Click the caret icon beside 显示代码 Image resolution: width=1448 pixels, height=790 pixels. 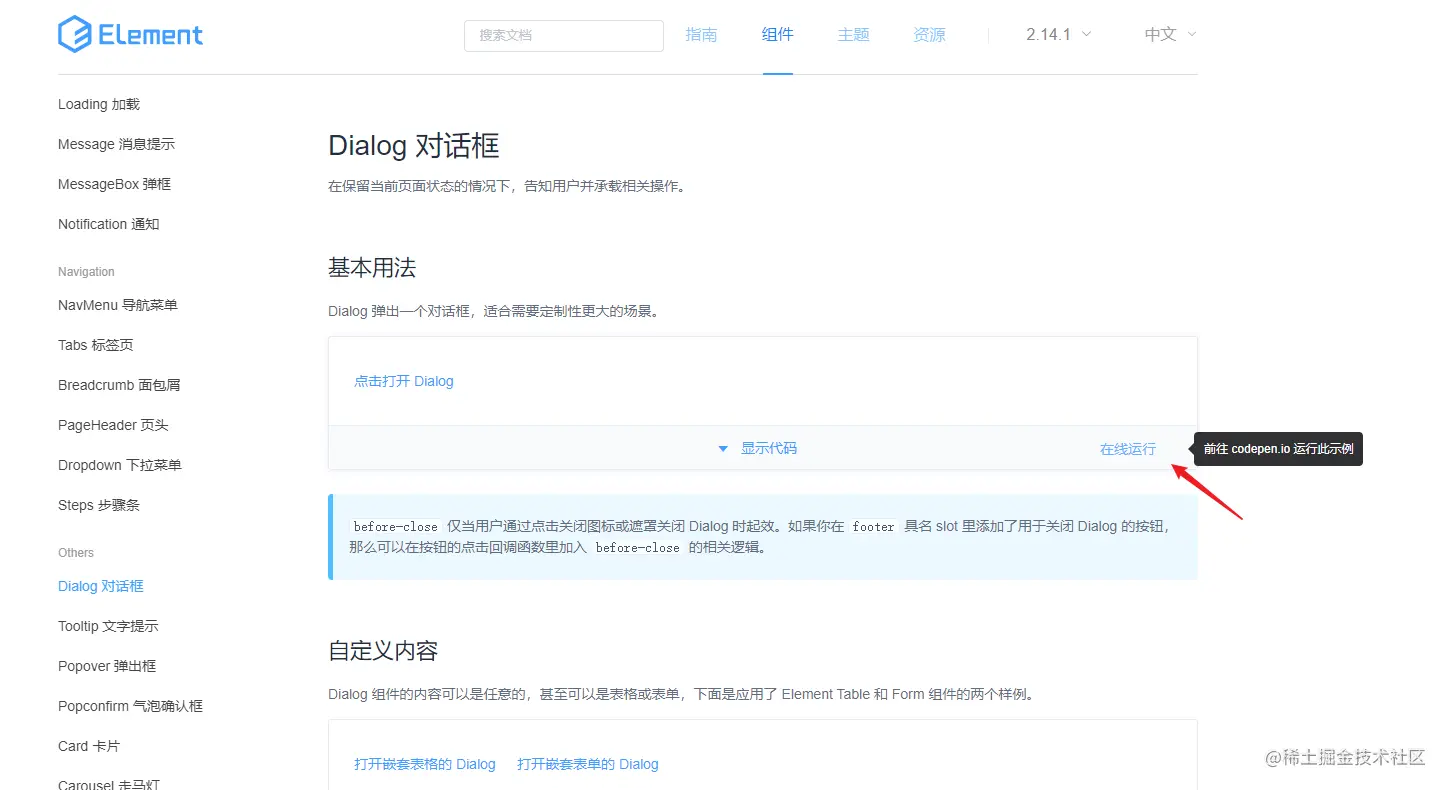point(723,449)
